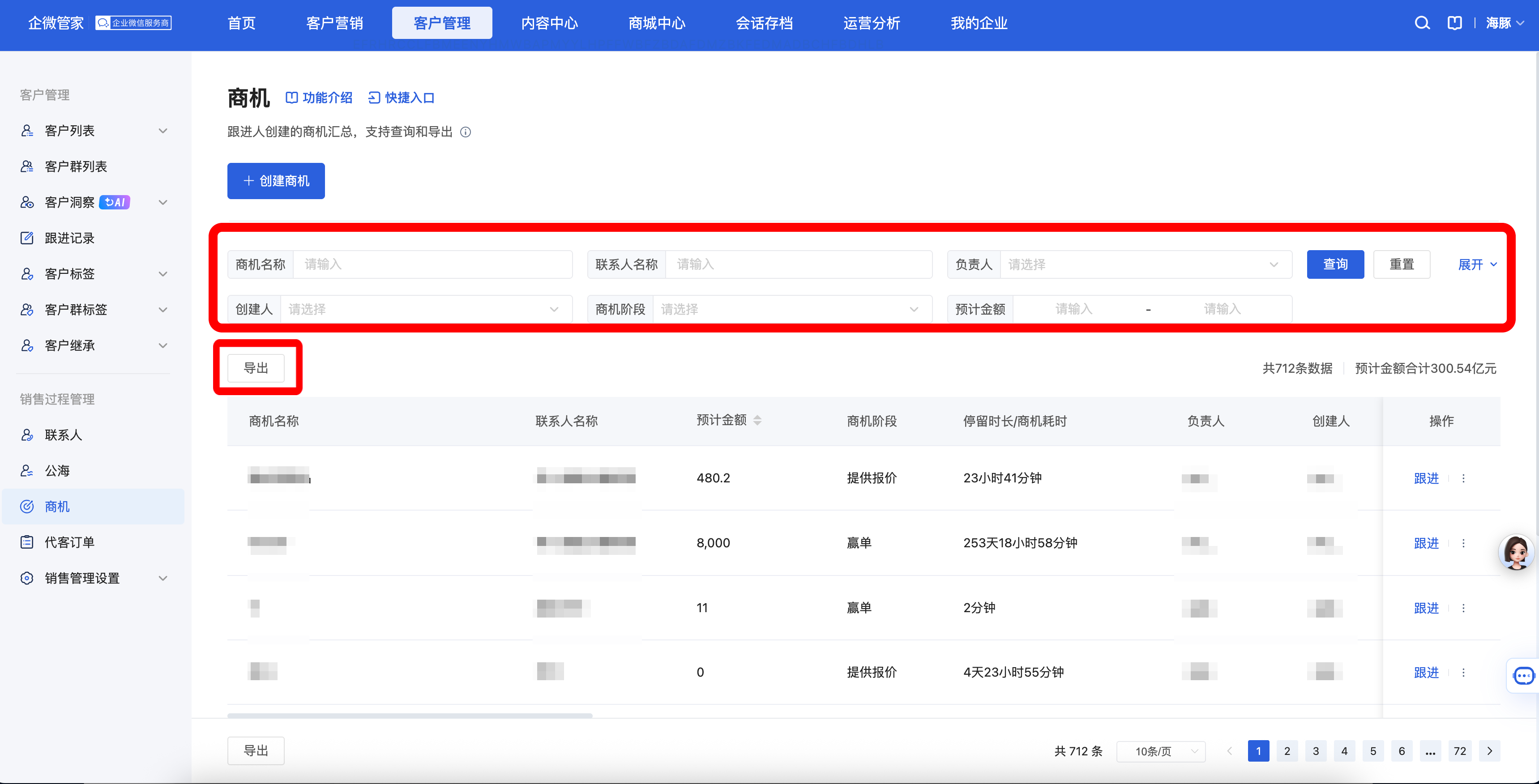
Task: Sort by 预计金额 column arrows
Action: pos(757,420)
